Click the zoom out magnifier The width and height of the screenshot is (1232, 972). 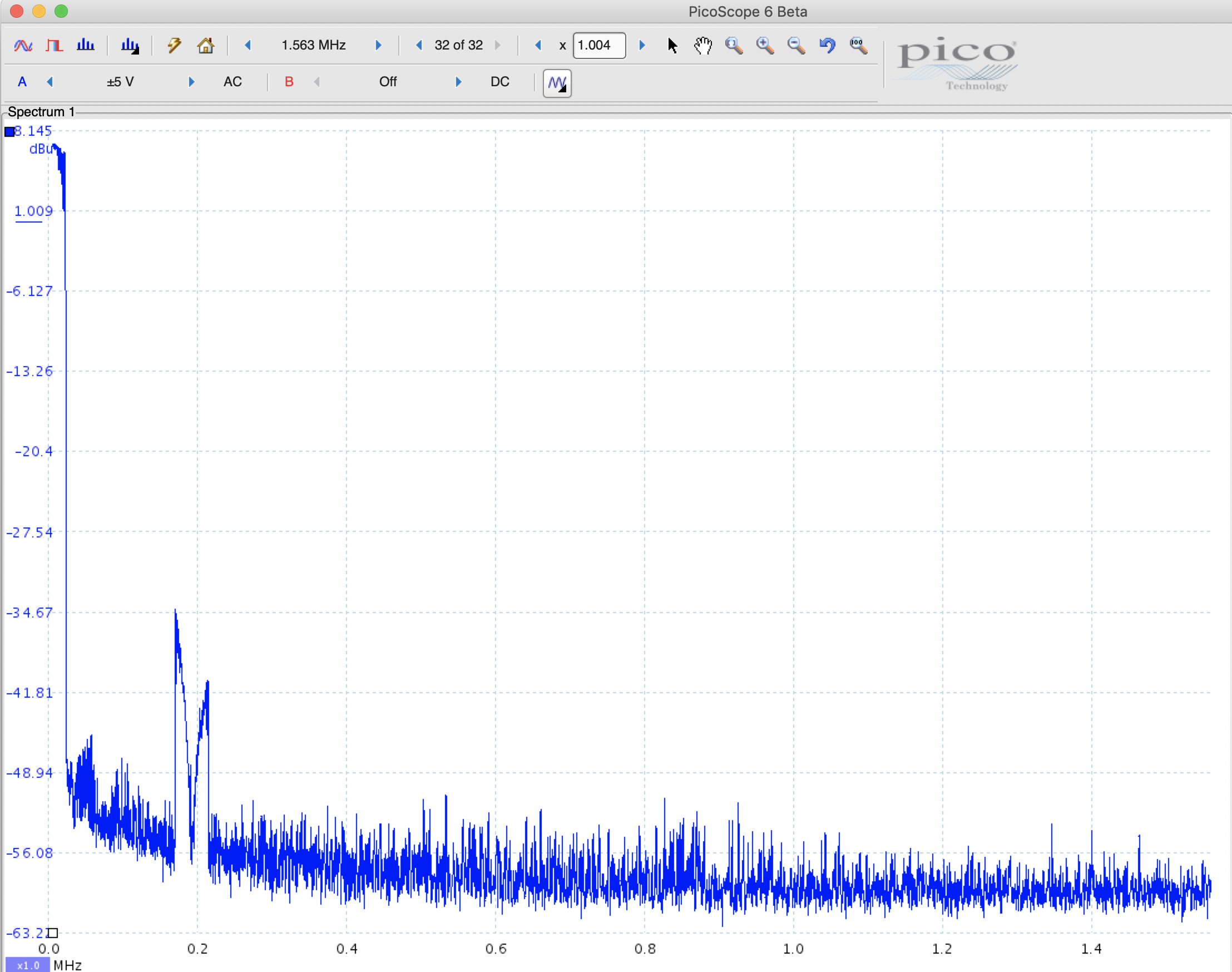[x=796, y=46]
